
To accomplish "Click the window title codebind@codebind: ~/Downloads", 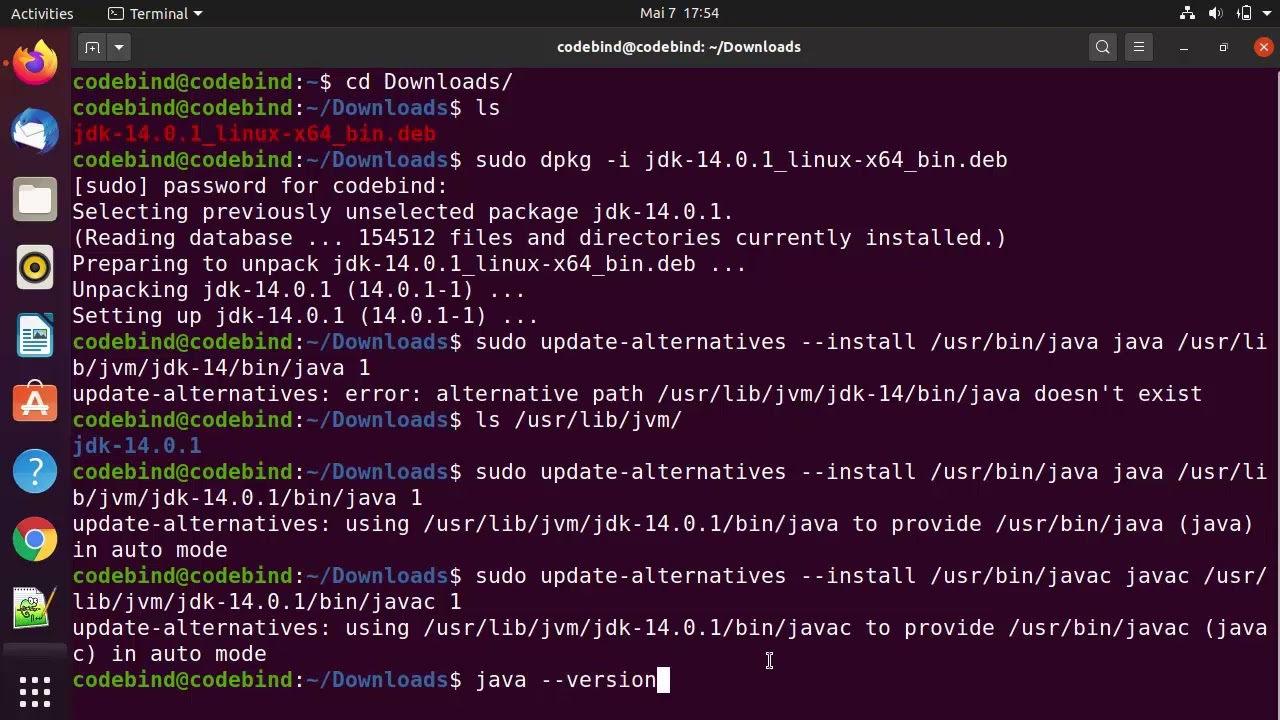I will coord(679,47).
